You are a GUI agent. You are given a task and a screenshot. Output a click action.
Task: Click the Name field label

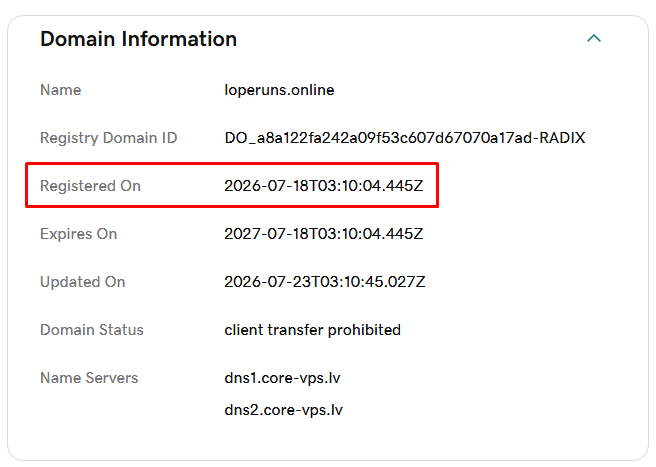61,90
